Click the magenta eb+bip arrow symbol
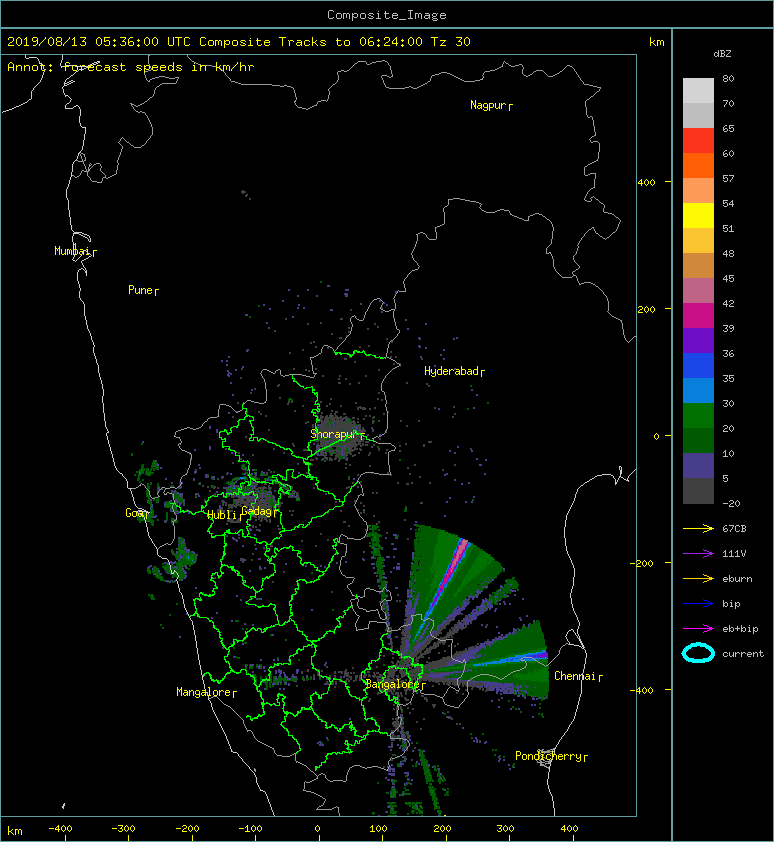 coord(698,629)
